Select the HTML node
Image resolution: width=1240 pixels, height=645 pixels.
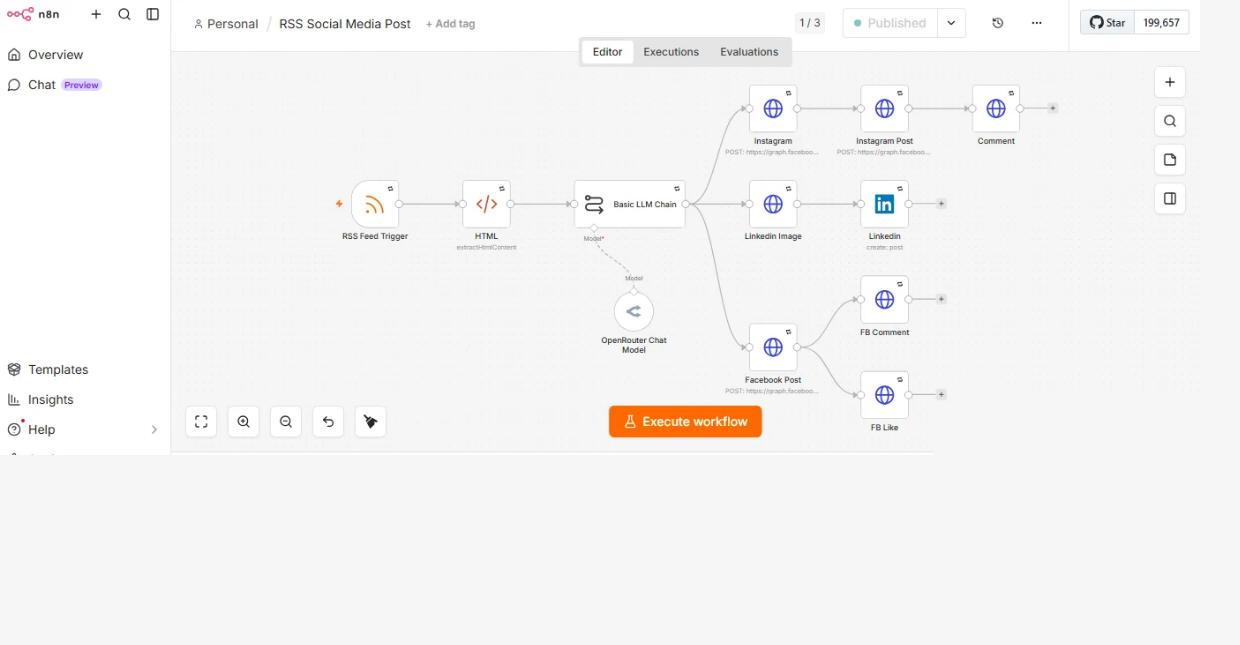click(486, 204)
